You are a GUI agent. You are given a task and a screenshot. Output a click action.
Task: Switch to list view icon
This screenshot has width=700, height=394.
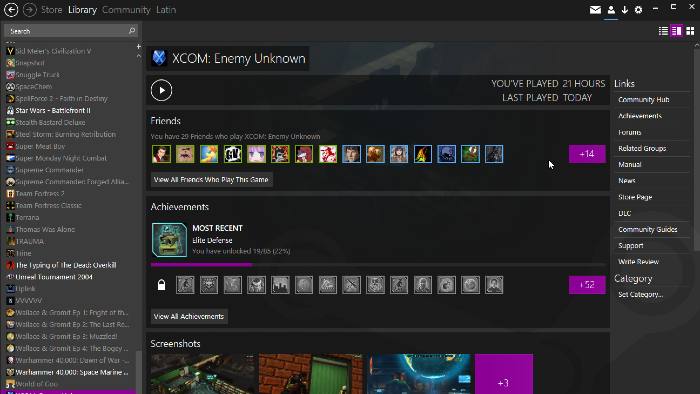click(x=663, y=31)
